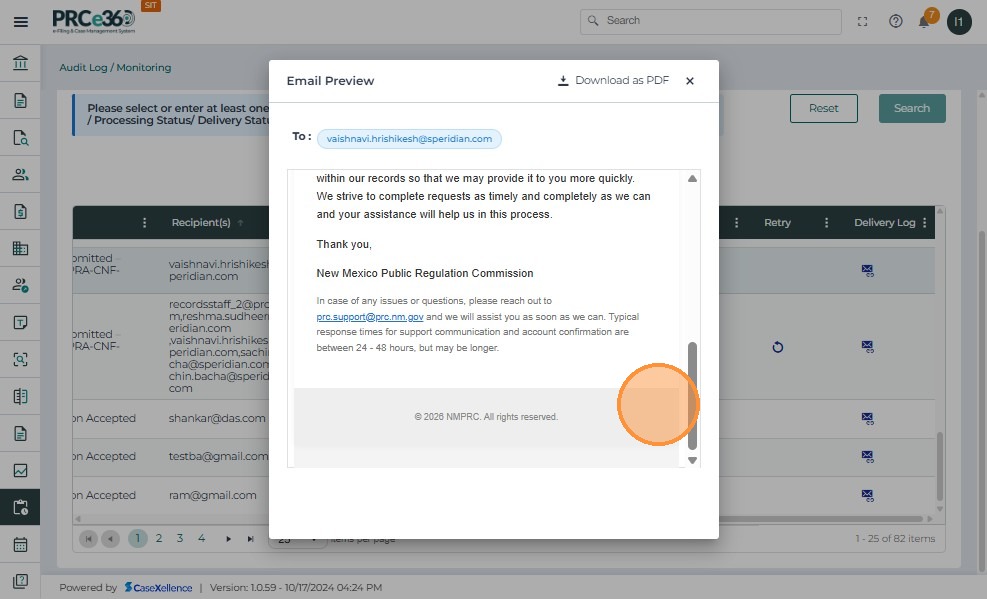Go to page 3 of results
This screenshot has width=987, height=599.
180,538
